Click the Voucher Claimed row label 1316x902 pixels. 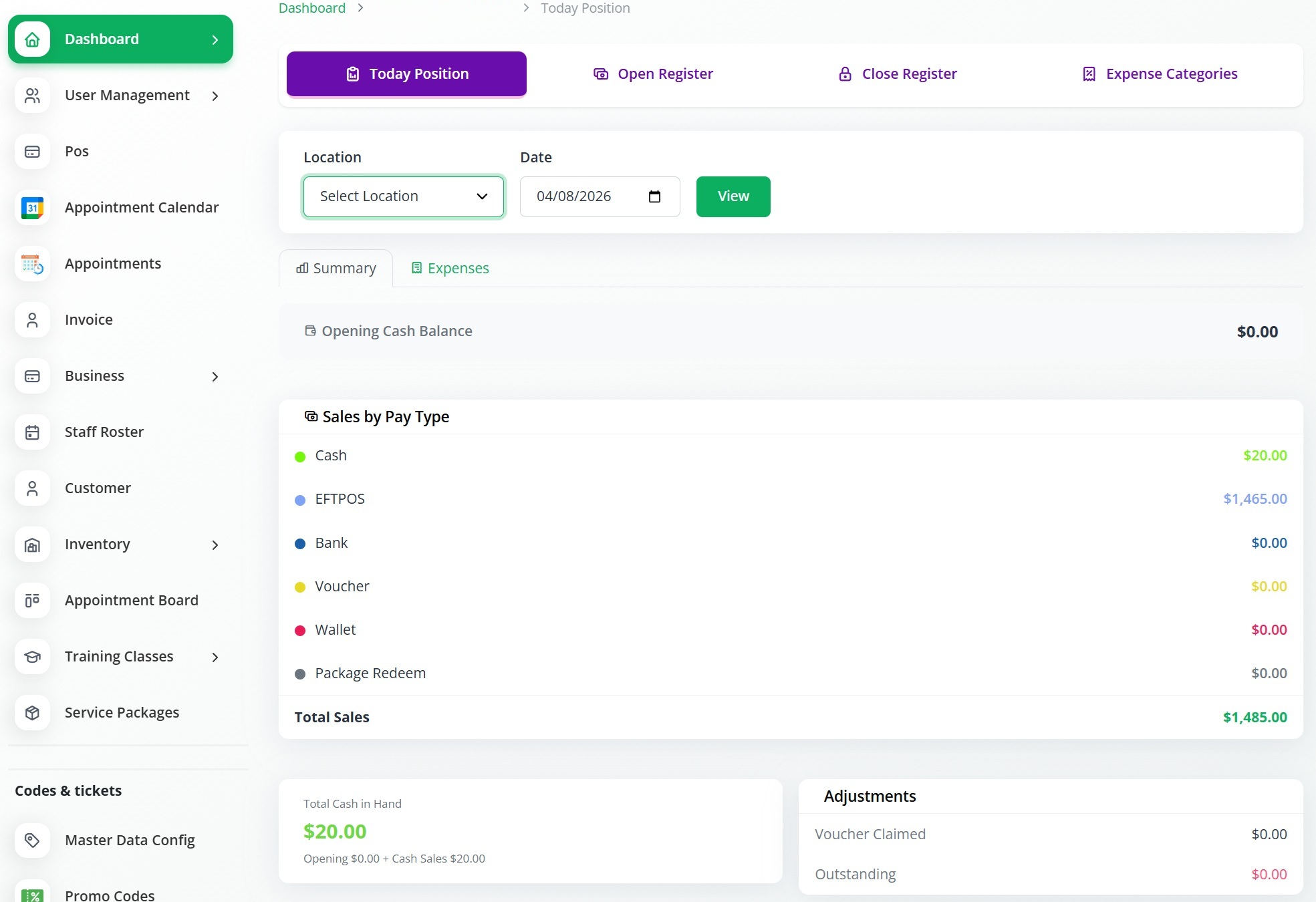(x=870, y=835)
